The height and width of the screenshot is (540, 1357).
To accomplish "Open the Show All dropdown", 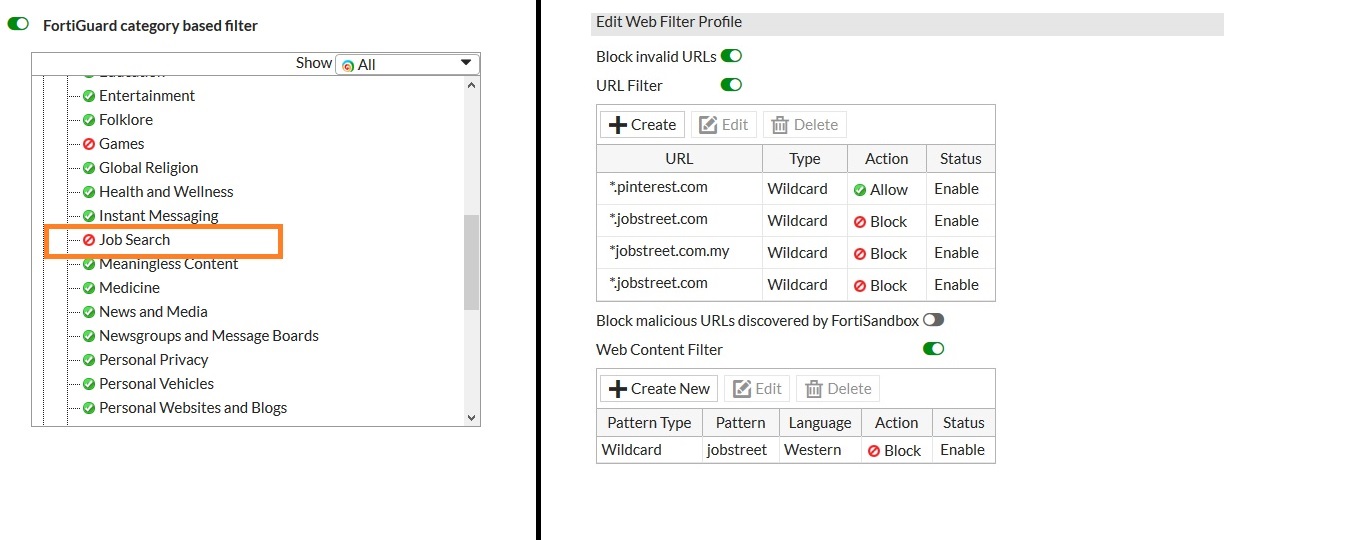I will coord(407,64).
